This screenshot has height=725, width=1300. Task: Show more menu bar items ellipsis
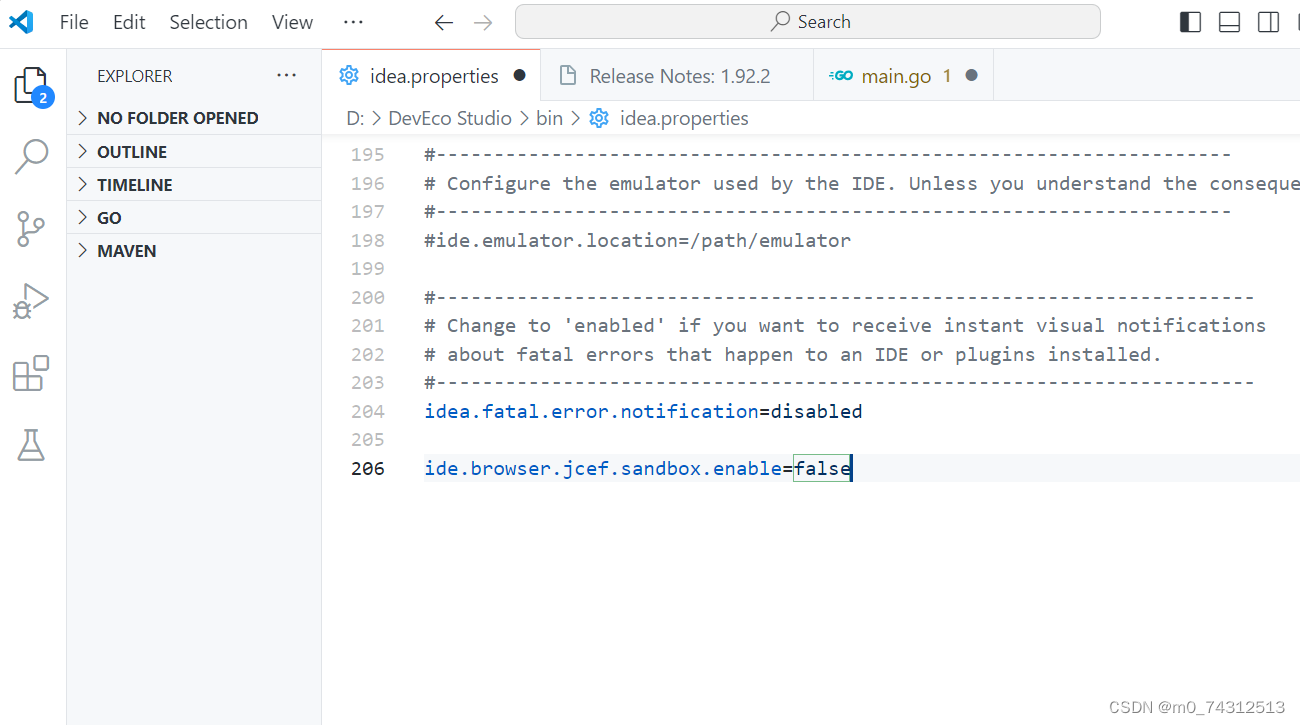point(353,22)
